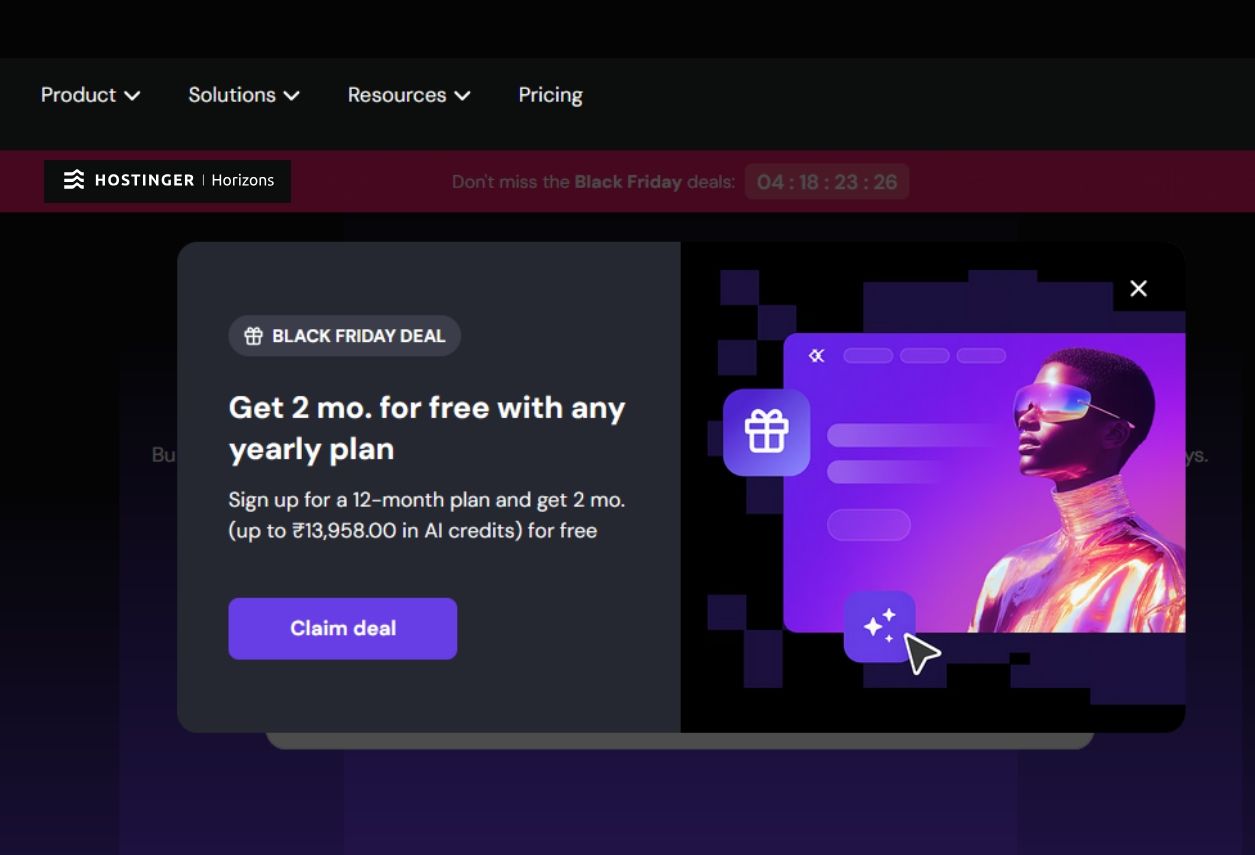Screen dimensions: 1255x855
Task: Click the Hostinger logo icon
Action: [73, 180]
